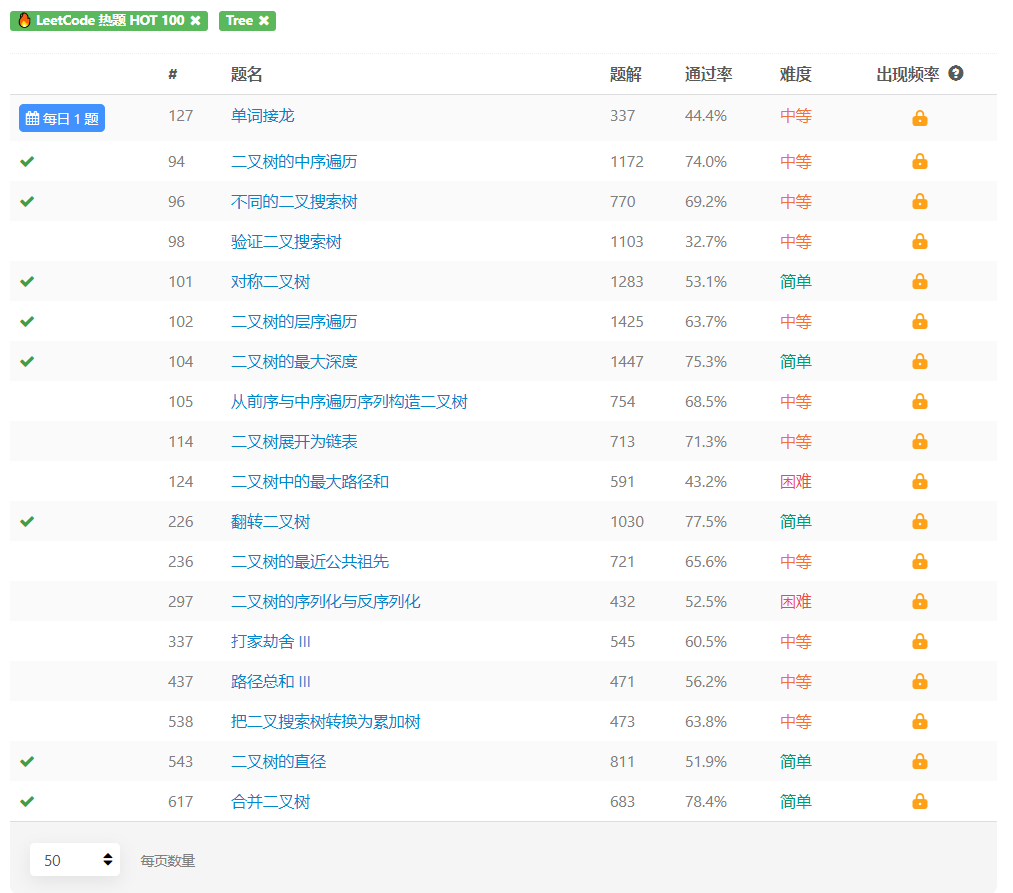Screen dimensions: 1013x893
Task: Click the lock icon for 二叉树的最近公共祖先
Action: click(919, 562)
